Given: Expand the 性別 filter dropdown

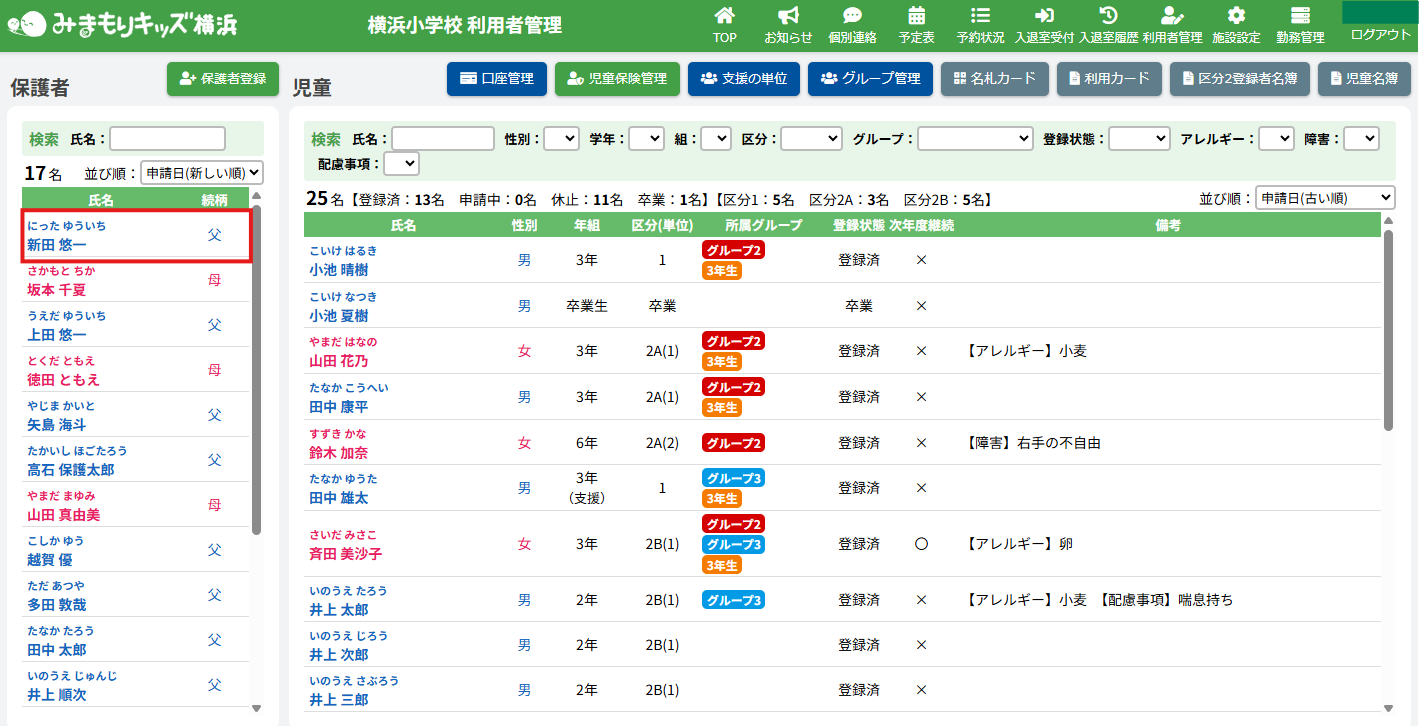Looking at the screenshot, I should (x=561, y=139).
